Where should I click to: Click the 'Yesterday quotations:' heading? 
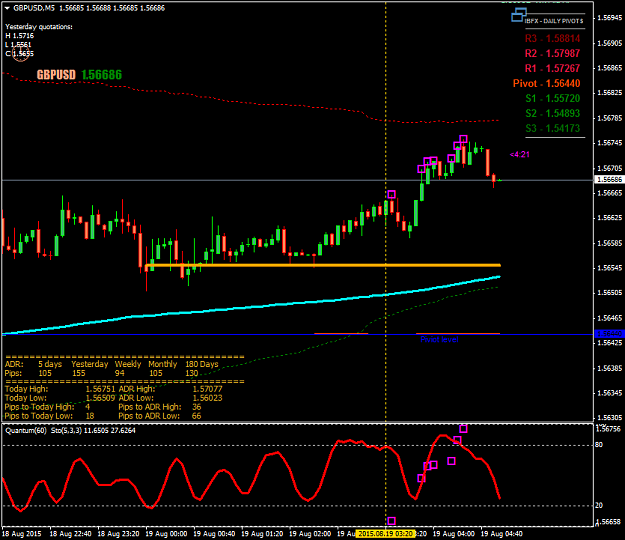[39, 27]
